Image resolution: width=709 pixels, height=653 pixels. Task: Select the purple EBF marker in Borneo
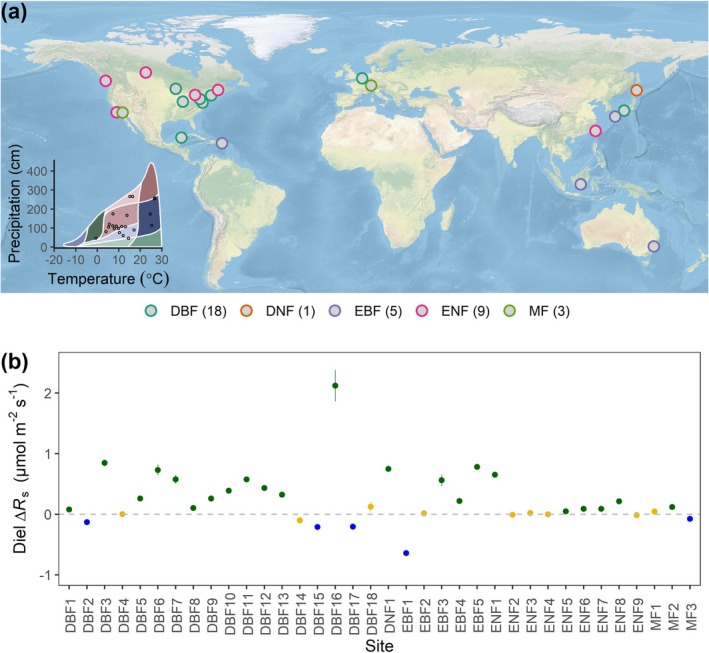[581, 185]
